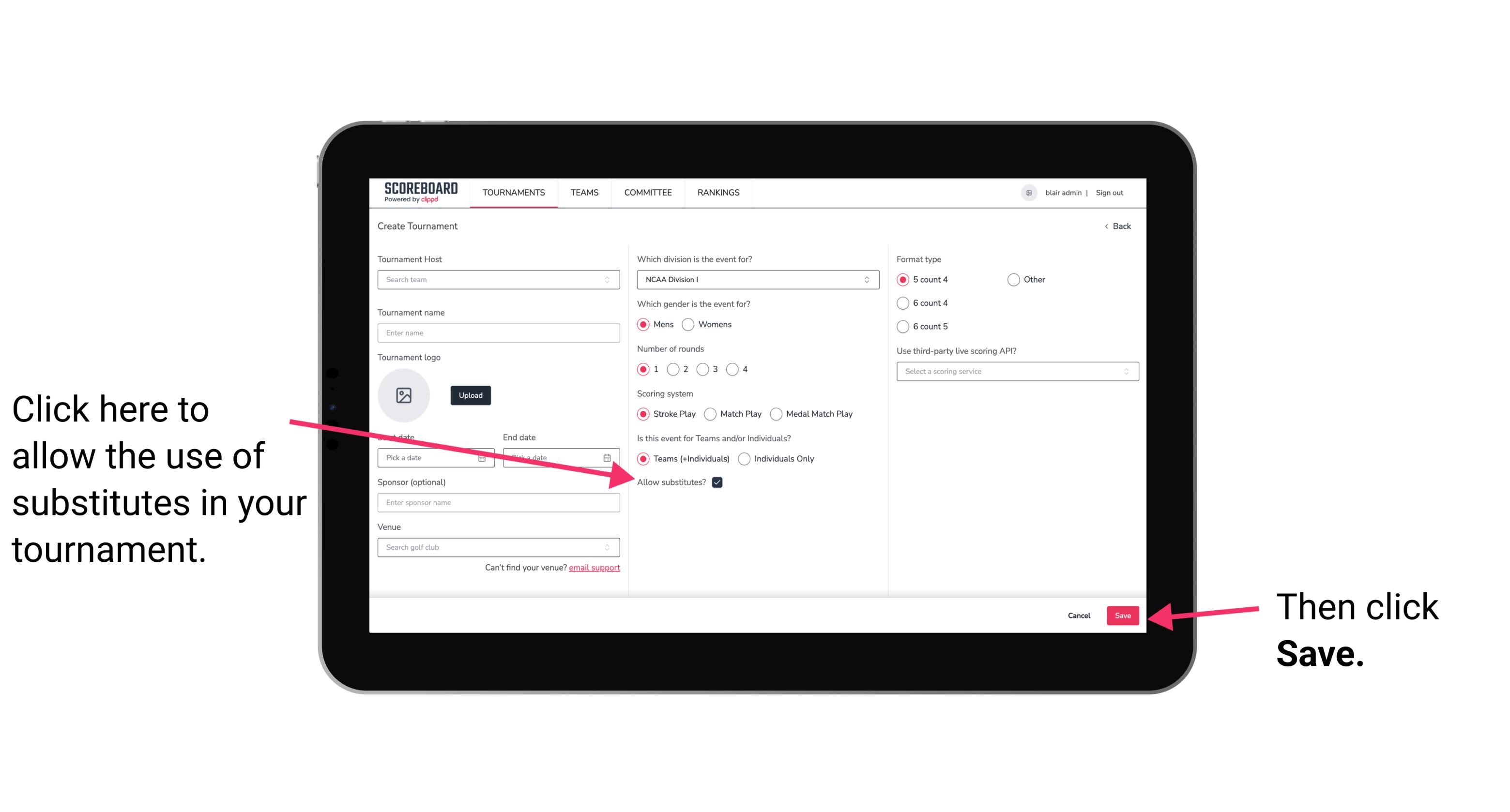Click the Save button
Viewport: 1510px width, 812px height.
tap(1123, 615)
